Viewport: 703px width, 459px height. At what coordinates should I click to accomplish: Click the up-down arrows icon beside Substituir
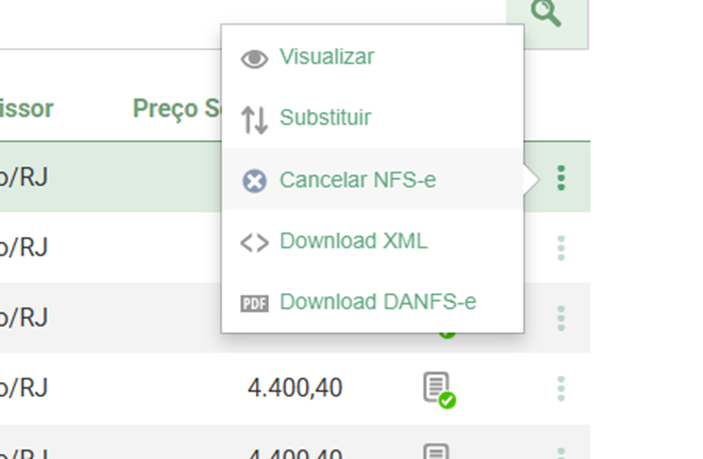(255, 120)
